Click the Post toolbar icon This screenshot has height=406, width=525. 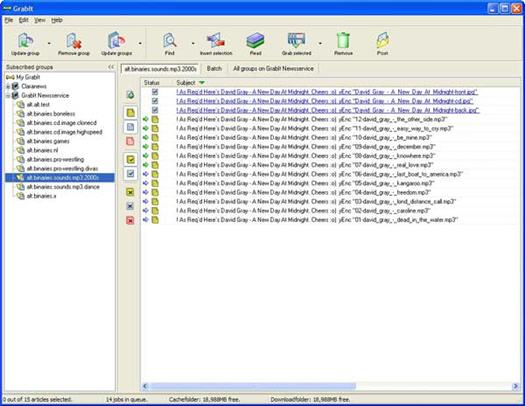[382, 41]
